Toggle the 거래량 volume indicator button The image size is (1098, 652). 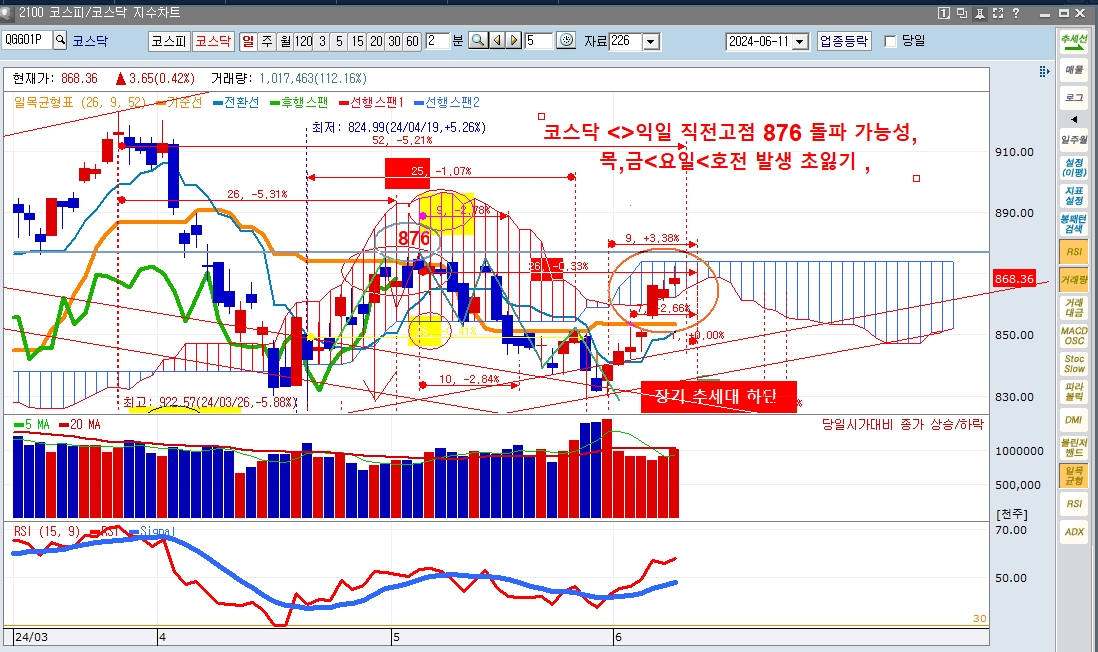coord(1073,279)
